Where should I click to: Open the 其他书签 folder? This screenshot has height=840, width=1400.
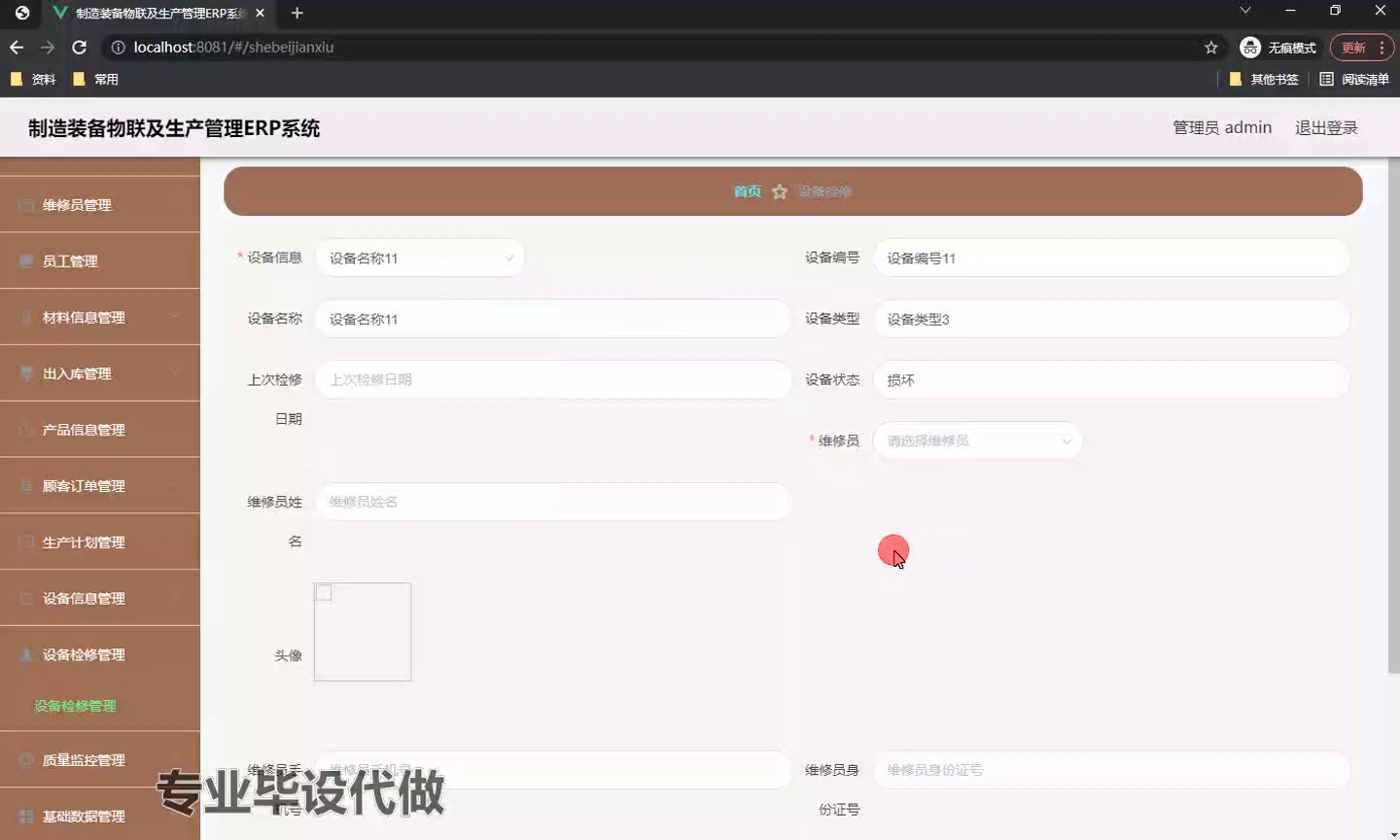click(1264, 80)
